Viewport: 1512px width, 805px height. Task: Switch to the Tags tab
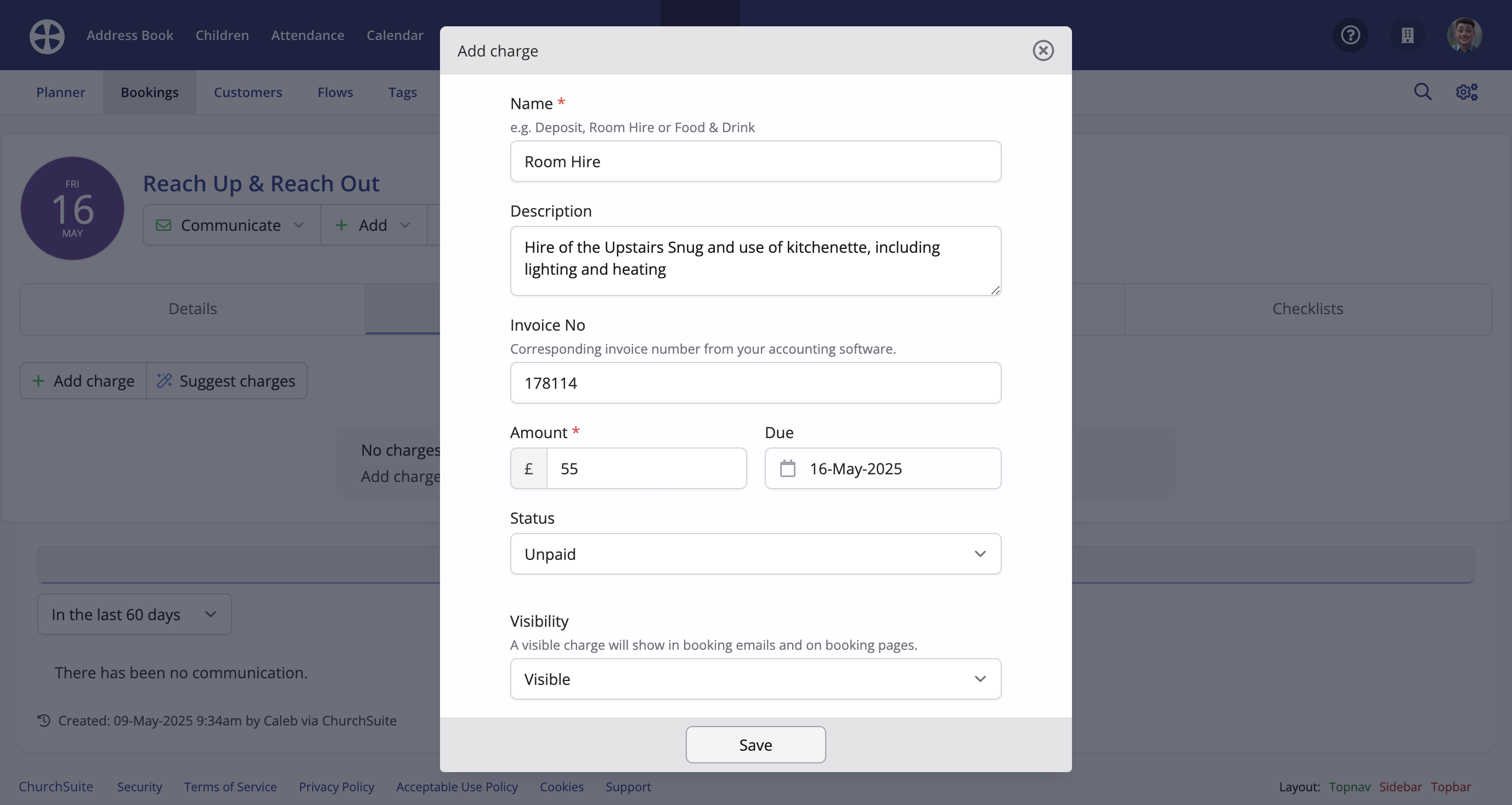tap(403, 92)
